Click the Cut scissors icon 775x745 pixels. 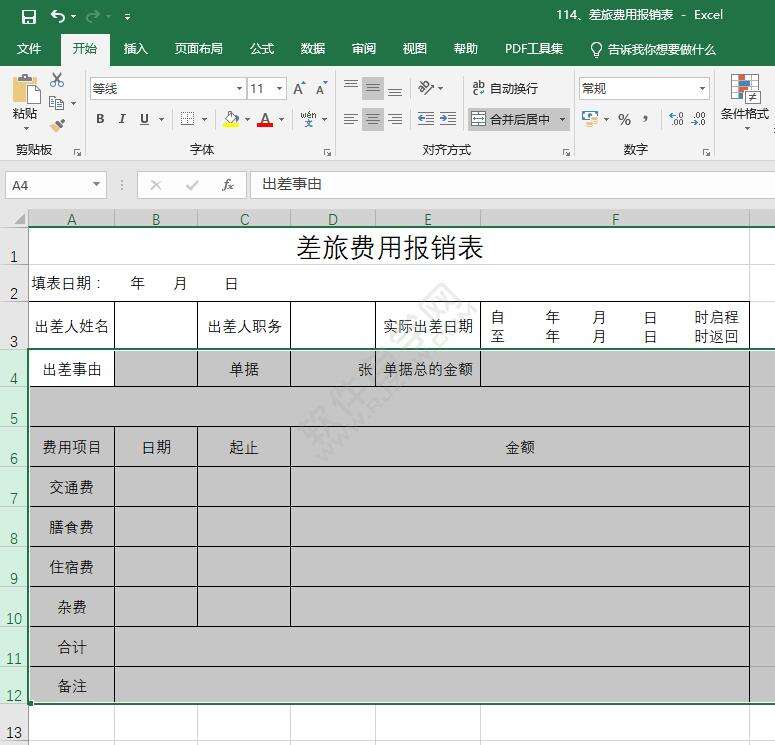pos(57,80)
